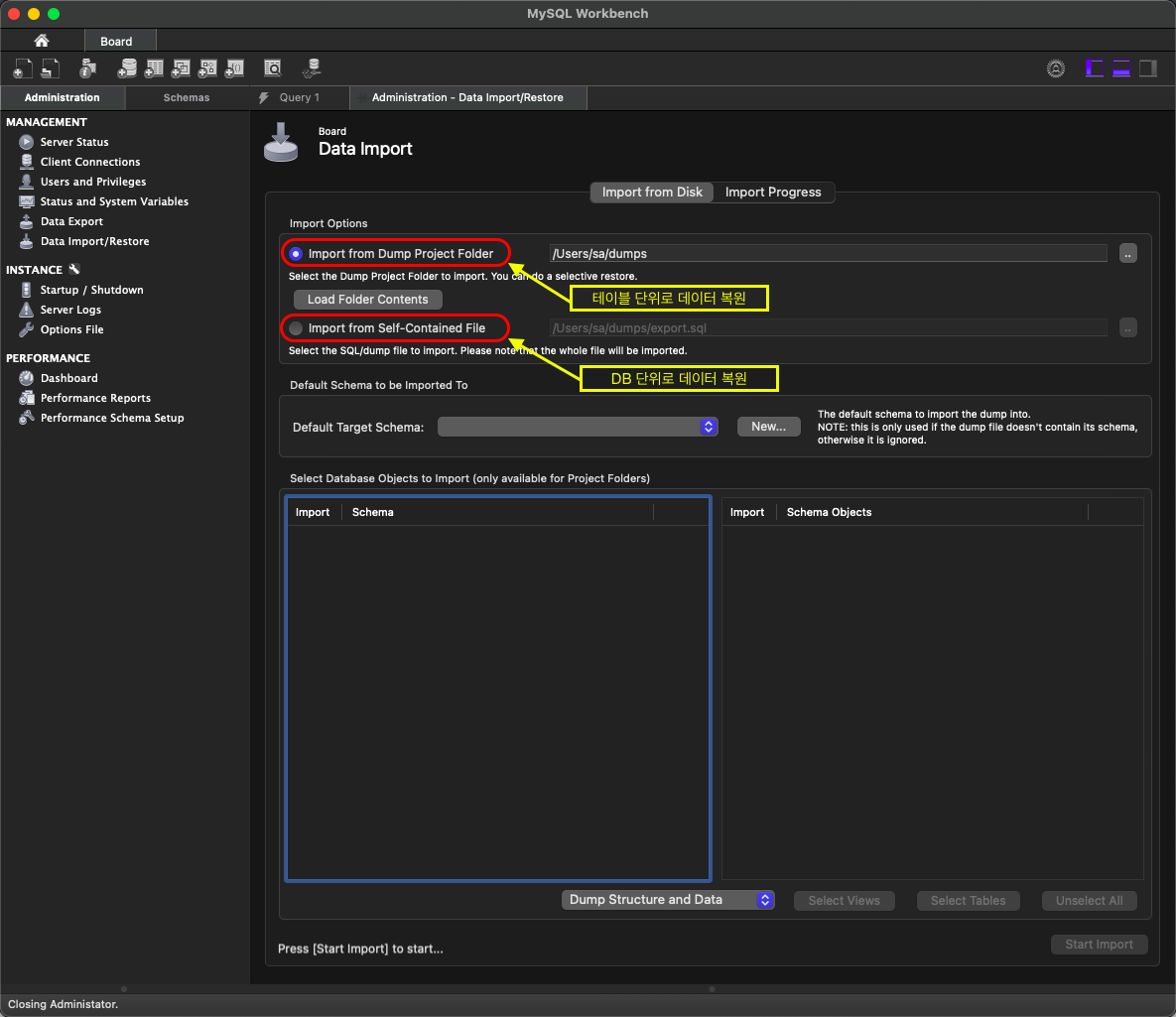Click Performance Schema Setup icon

click(x=26, y=418)
